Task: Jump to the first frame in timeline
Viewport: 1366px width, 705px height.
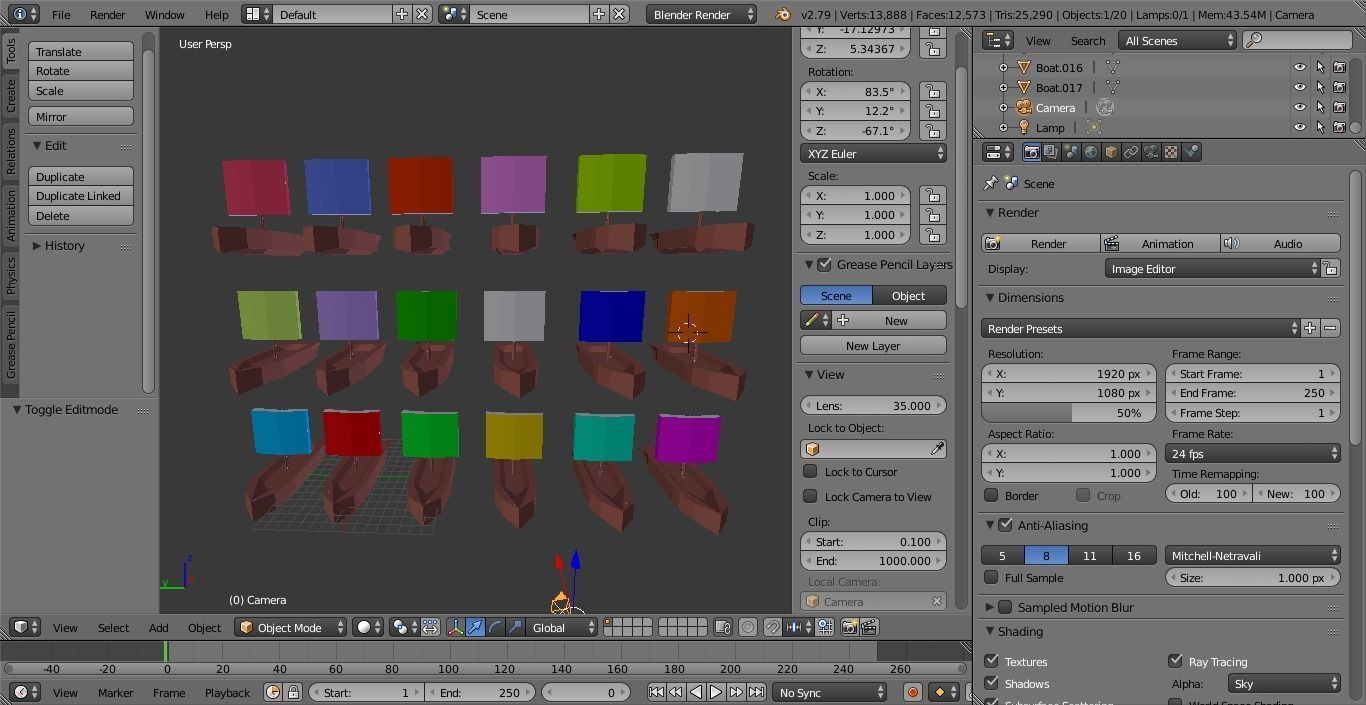Action: coord(656,692)
